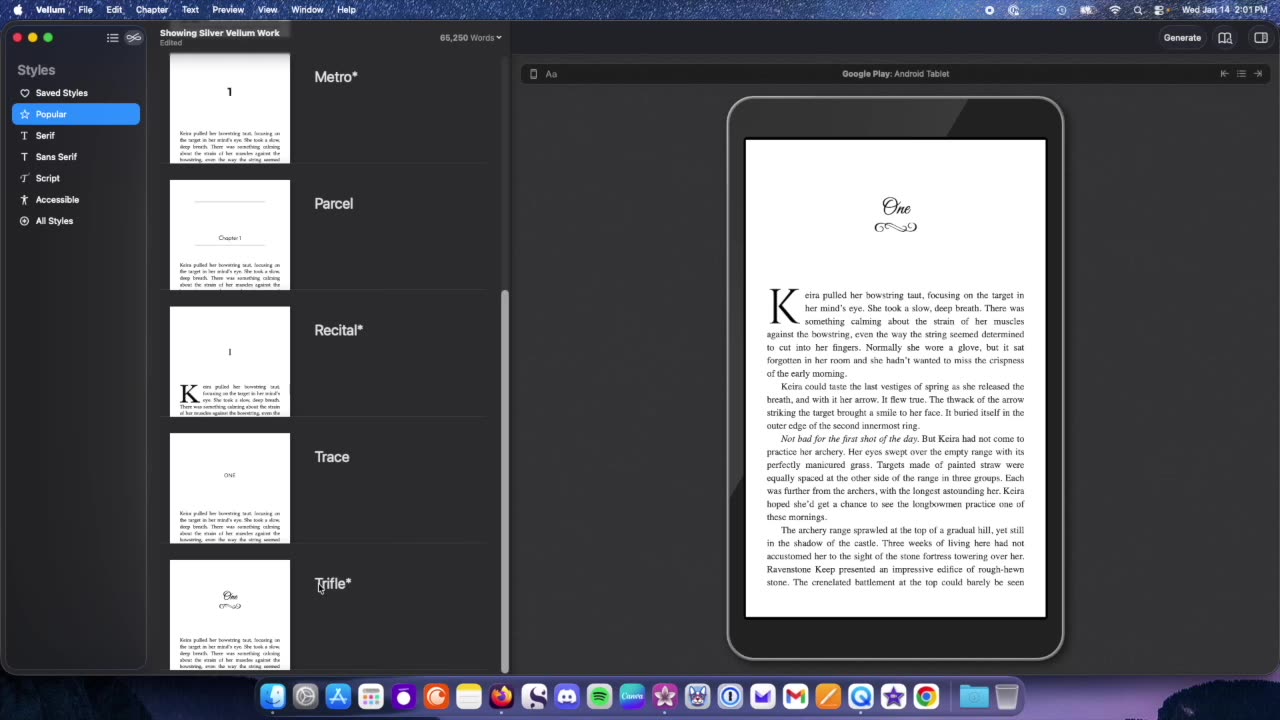Show Serif styles
Image resolution: width=1280 pixels, height=720 pixels.
click(x=76, y=136)
